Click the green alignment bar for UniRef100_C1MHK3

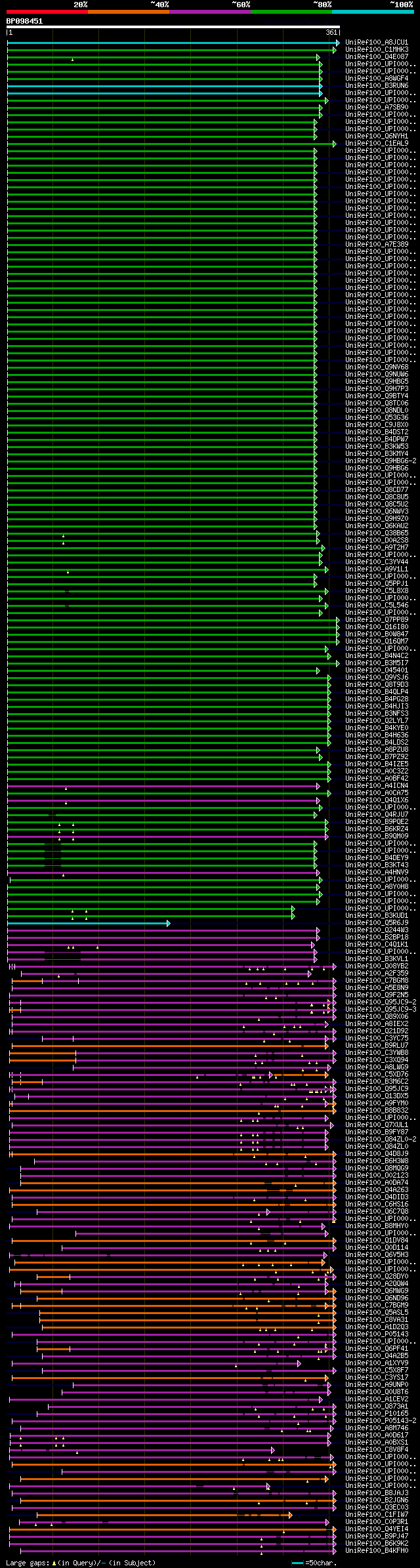[171, 50]
